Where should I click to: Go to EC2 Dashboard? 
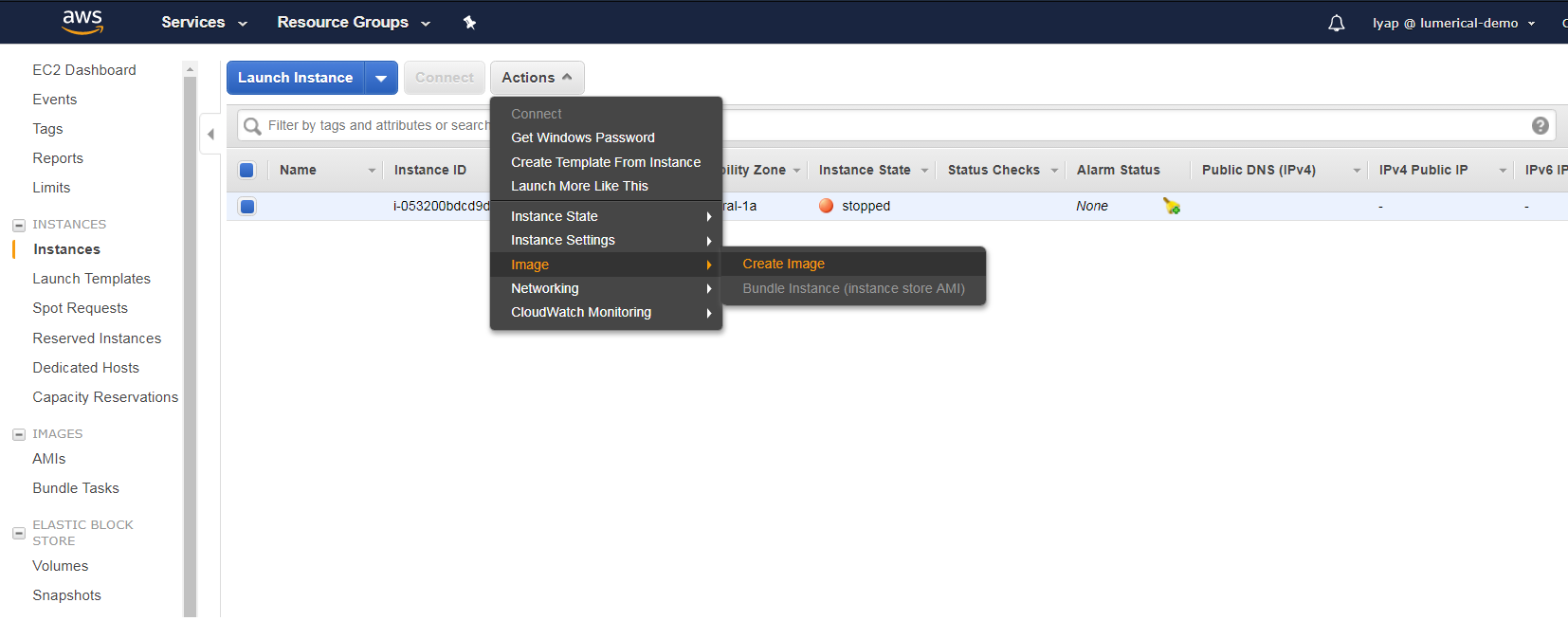point(84,70)
